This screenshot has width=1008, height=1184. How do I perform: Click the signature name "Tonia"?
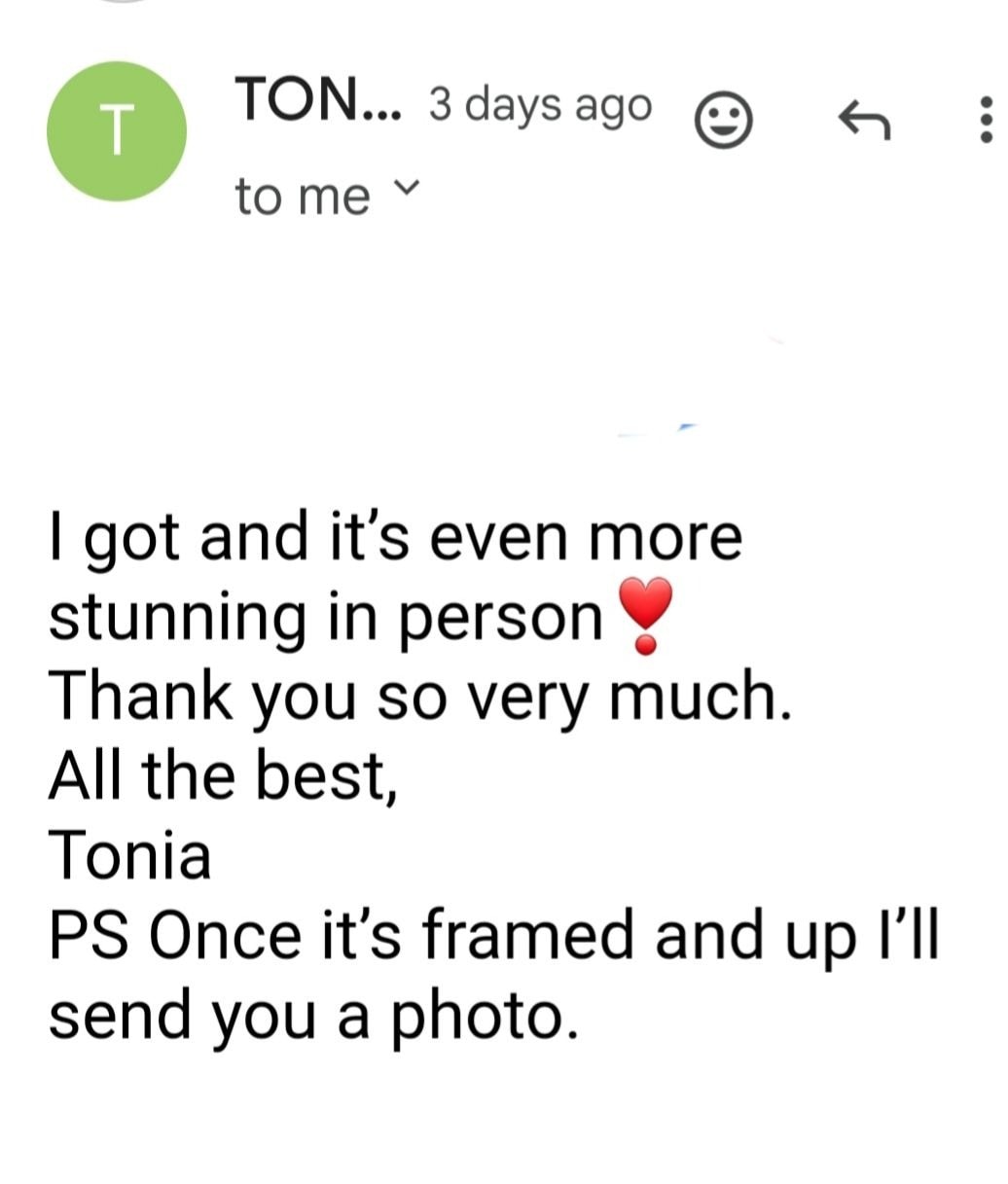[x=130, y=855]
